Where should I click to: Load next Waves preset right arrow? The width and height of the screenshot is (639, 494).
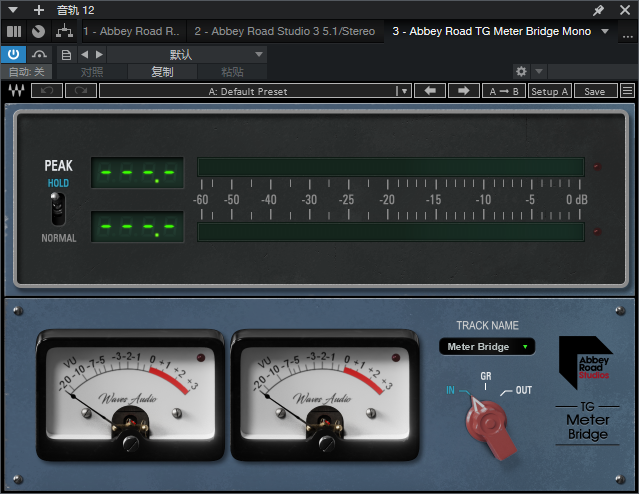463,90
